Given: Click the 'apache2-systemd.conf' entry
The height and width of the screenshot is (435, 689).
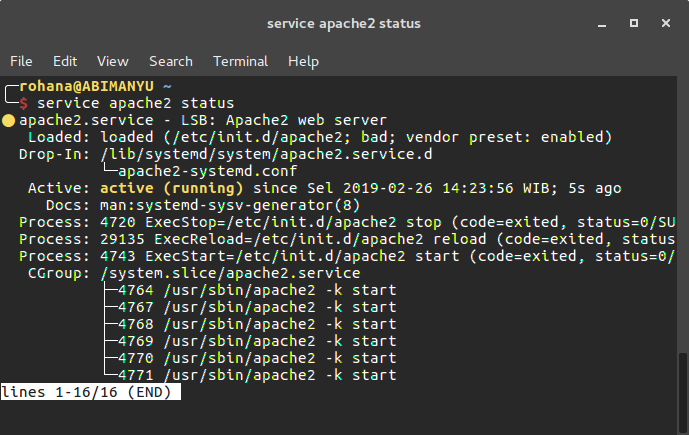Looking at the screenshot, I should click(x=207, y=171).
